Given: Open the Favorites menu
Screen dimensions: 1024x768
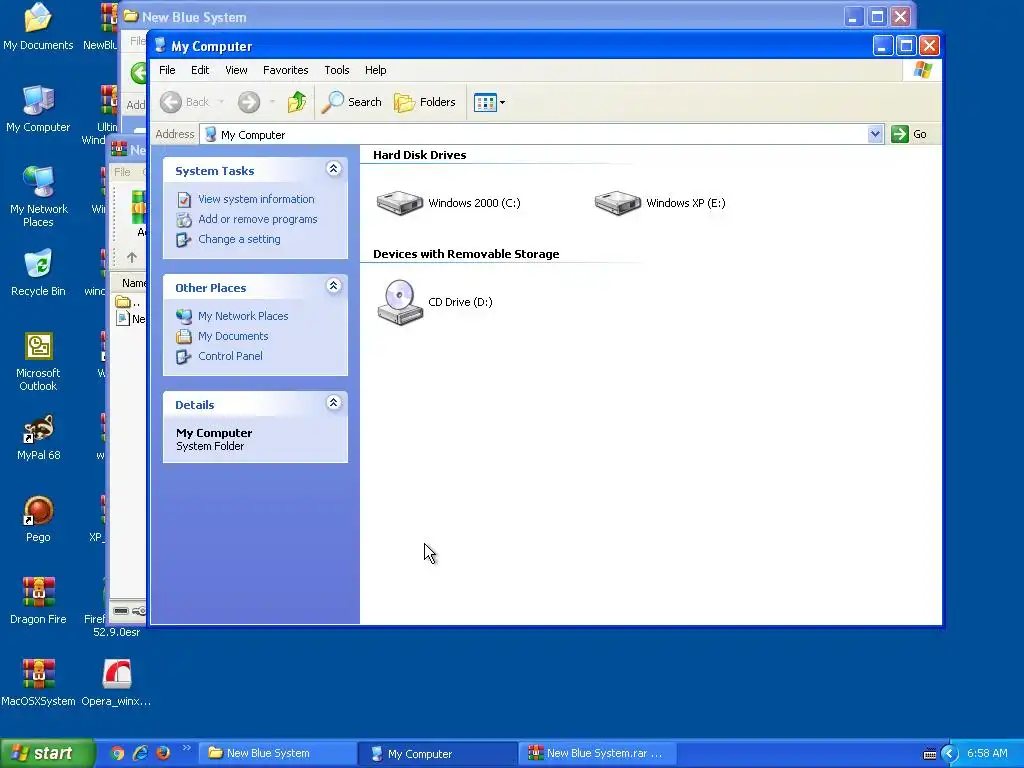Looking at the screenshot, I should click(x=285, y=70).
